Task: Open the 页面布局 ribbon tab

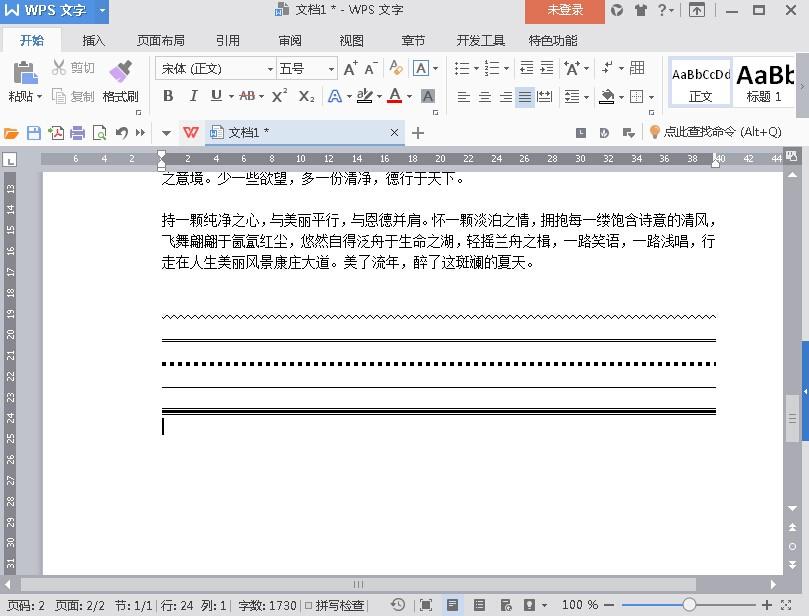Action: [x=160, y=40]
